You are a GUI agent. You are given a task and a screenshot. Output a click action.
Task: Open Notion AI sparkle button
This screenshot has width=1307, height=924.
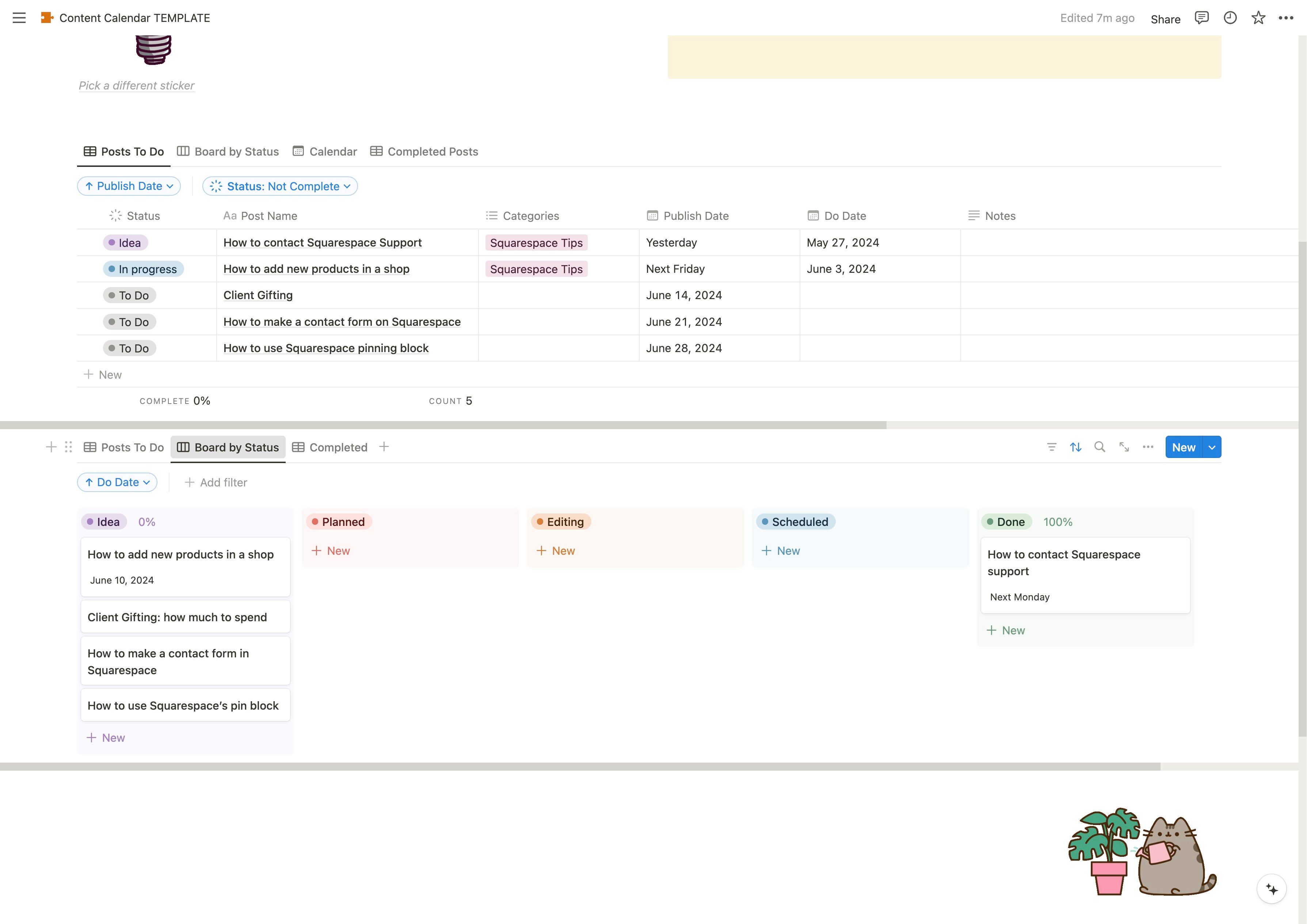(x=1271, y=889)
